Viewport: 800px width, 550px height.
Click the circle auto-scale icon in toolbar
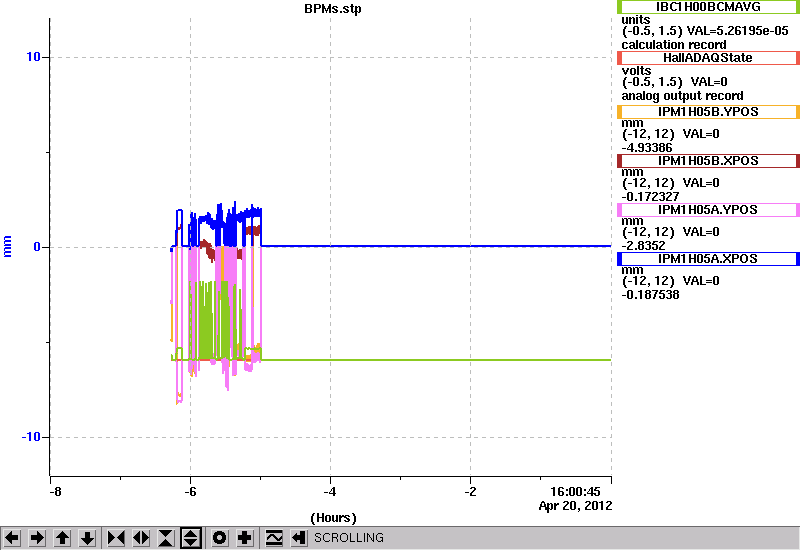coord(220,538)
